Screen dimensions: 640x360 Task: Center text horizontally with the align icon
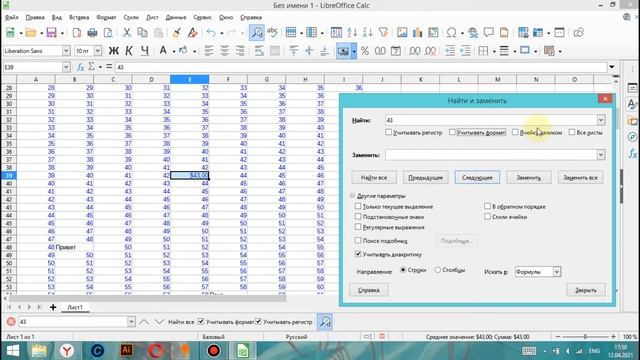click(224, 51)
